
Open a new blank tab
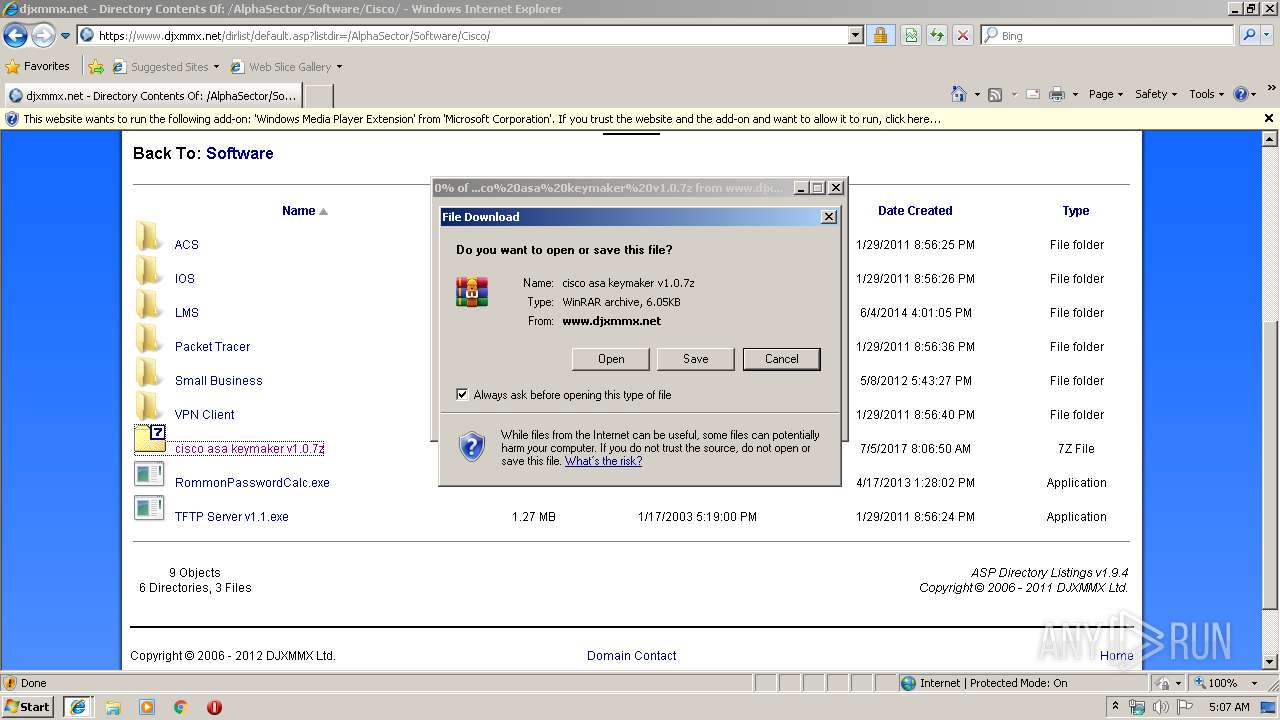pyautogui.click(x=318, y=96)
